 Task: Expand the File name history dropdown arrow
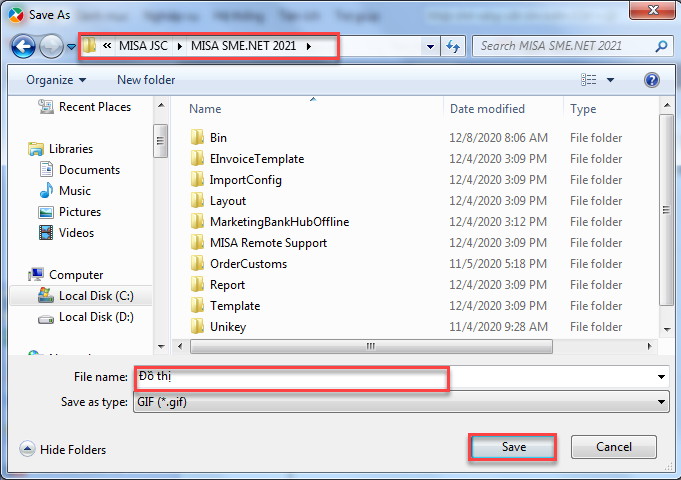coord(661,377)
